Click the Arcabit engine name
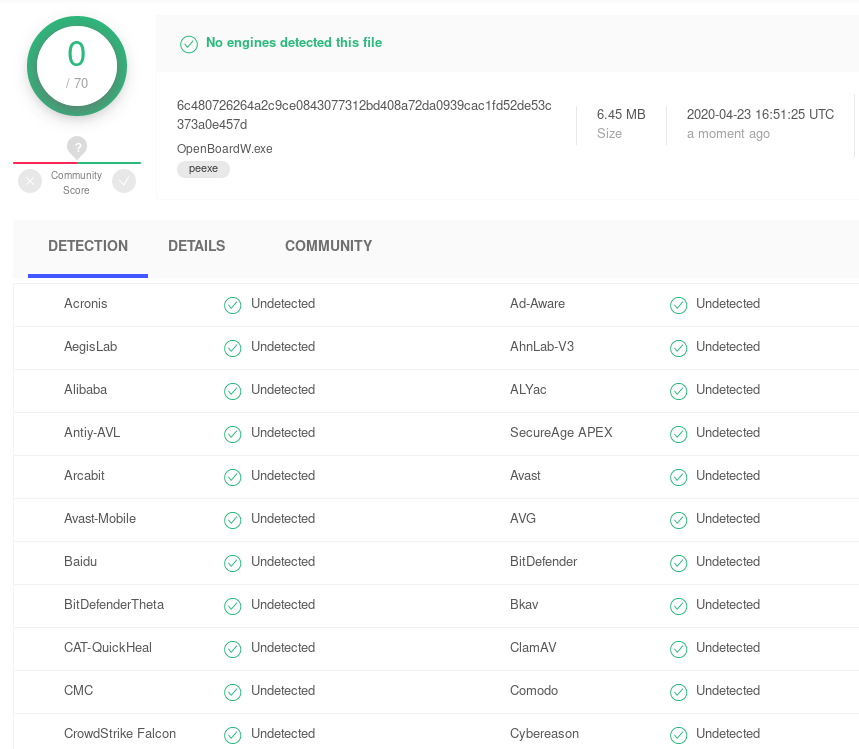 tap(84, 476)
